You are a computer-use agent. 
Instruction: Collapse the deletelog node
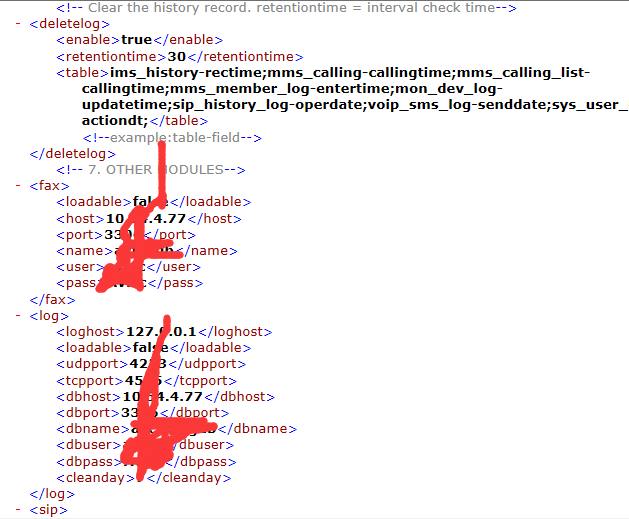click(x=18, y=24)
